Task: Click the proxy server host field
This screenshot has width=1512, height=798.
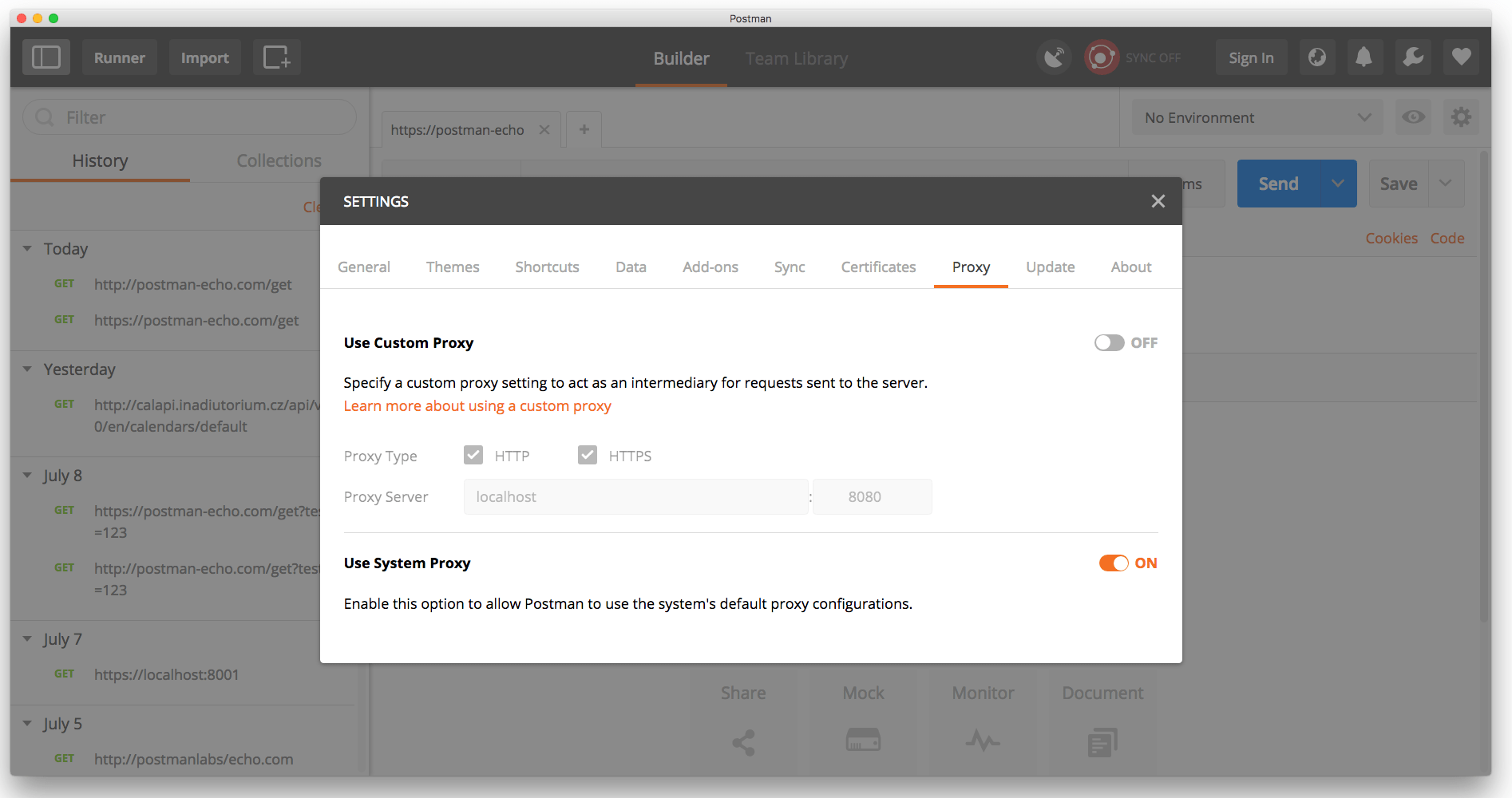Action: click(x=635, y=496)
